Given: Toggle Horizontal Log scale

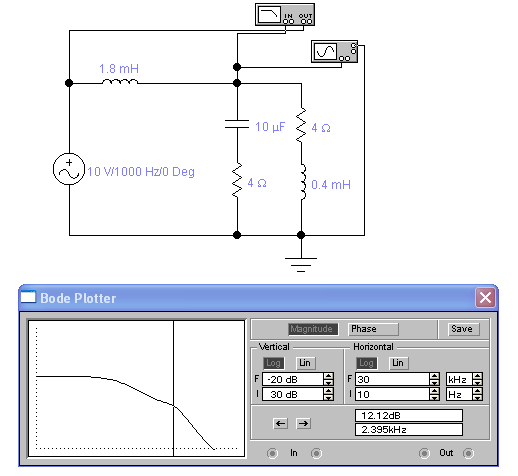Looking at the screenshot, I should (x=366, y=363).
